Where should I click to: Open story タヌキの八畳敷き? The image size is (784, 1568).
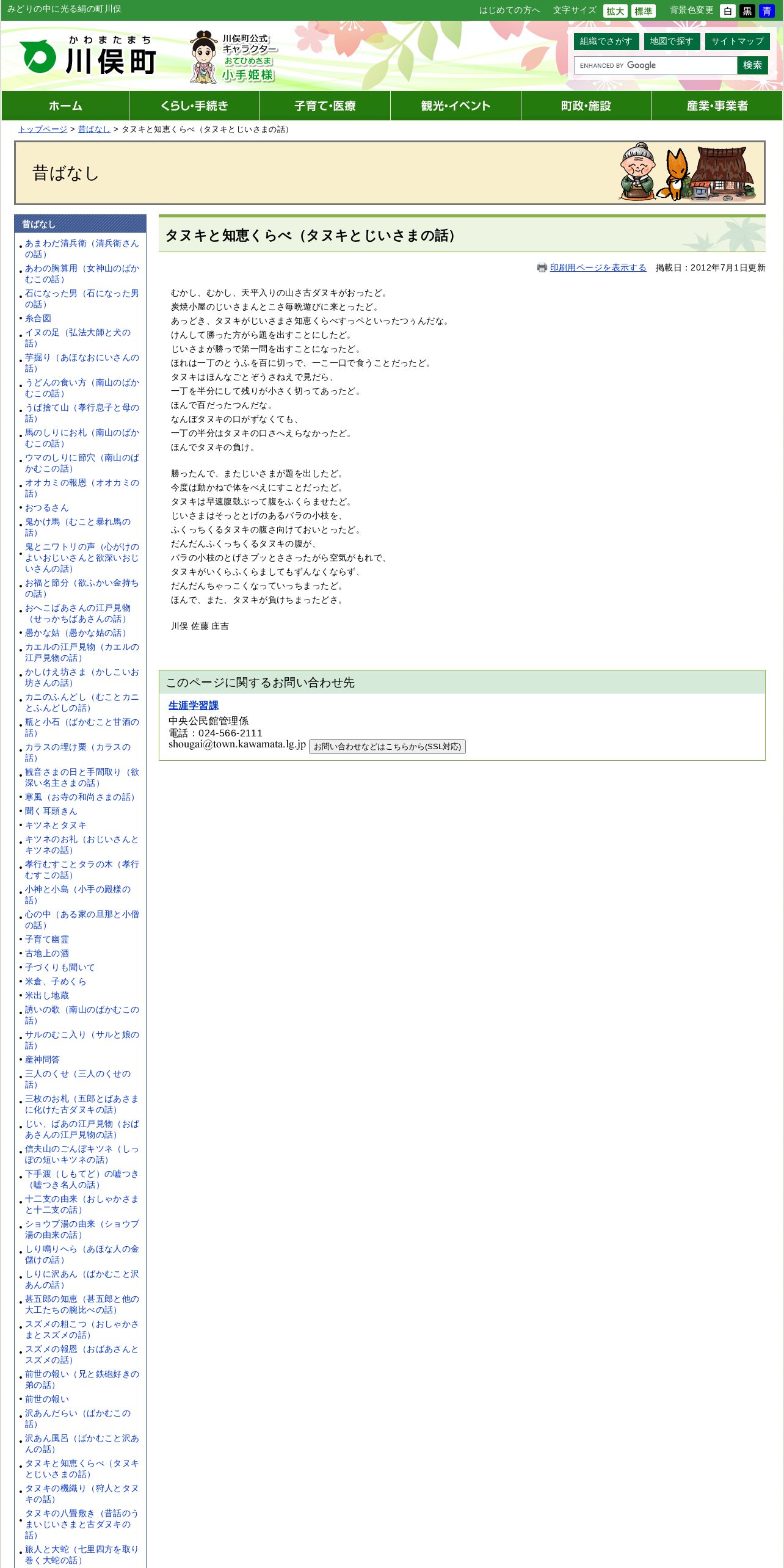(x=82, y=1524)
